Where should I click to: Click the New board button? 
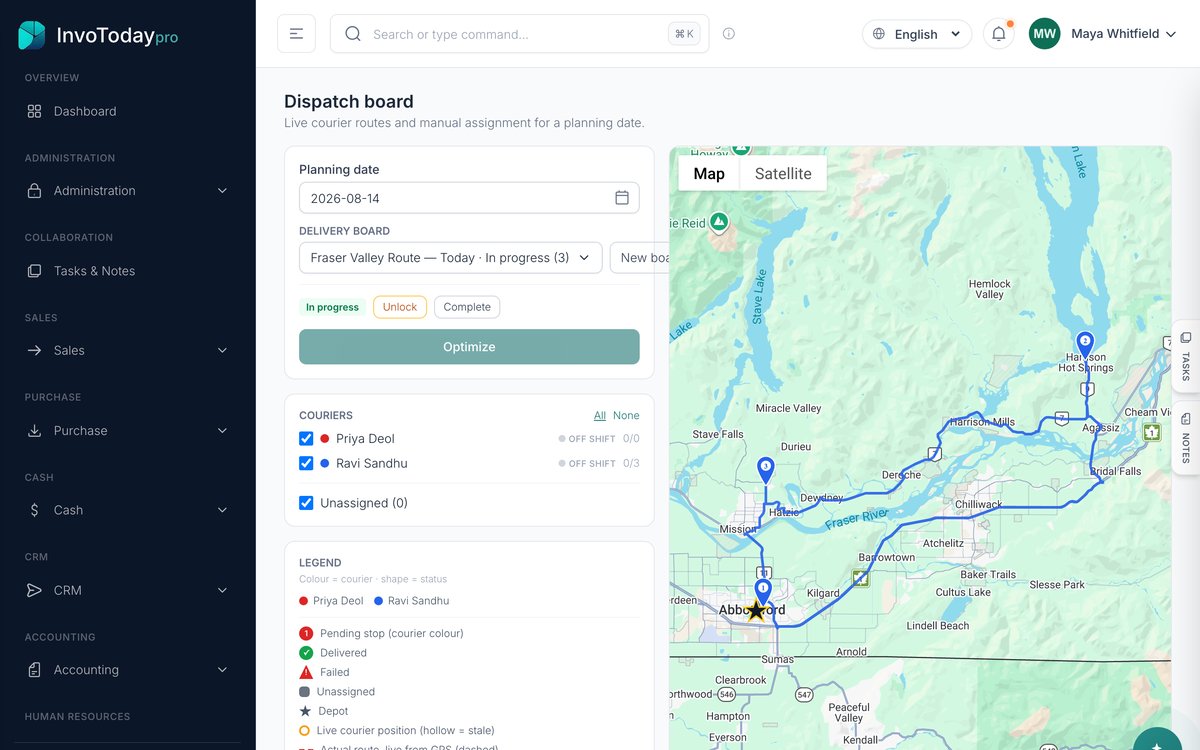pos(640,258)
